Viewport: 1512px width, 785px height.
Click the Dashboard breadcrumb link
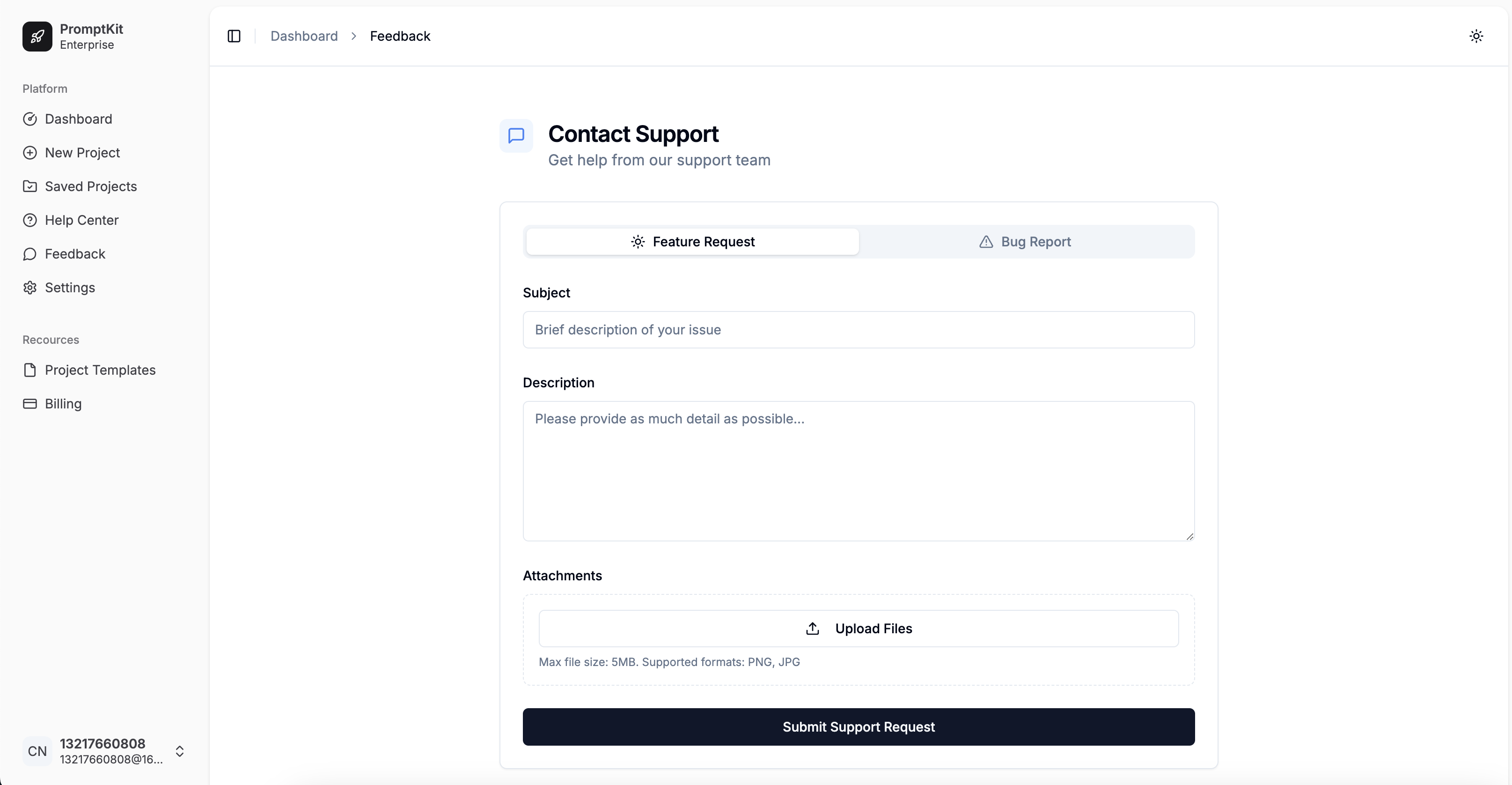(x=304, y=36)
